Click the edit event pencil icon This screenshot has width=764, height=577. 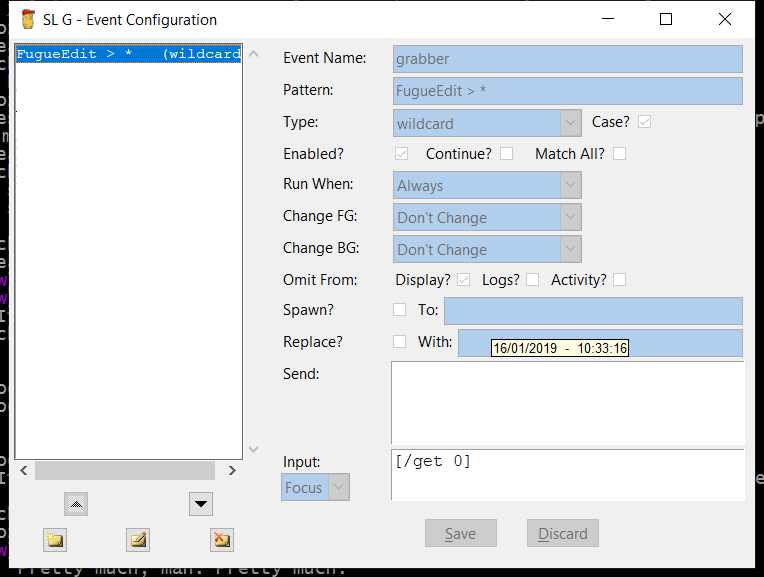[138, 540]
